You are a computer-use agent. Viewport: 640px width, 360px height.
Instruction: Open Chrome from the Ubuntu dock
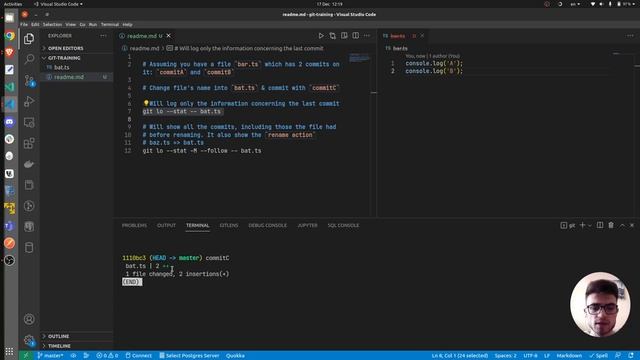(x=9, y=36)
